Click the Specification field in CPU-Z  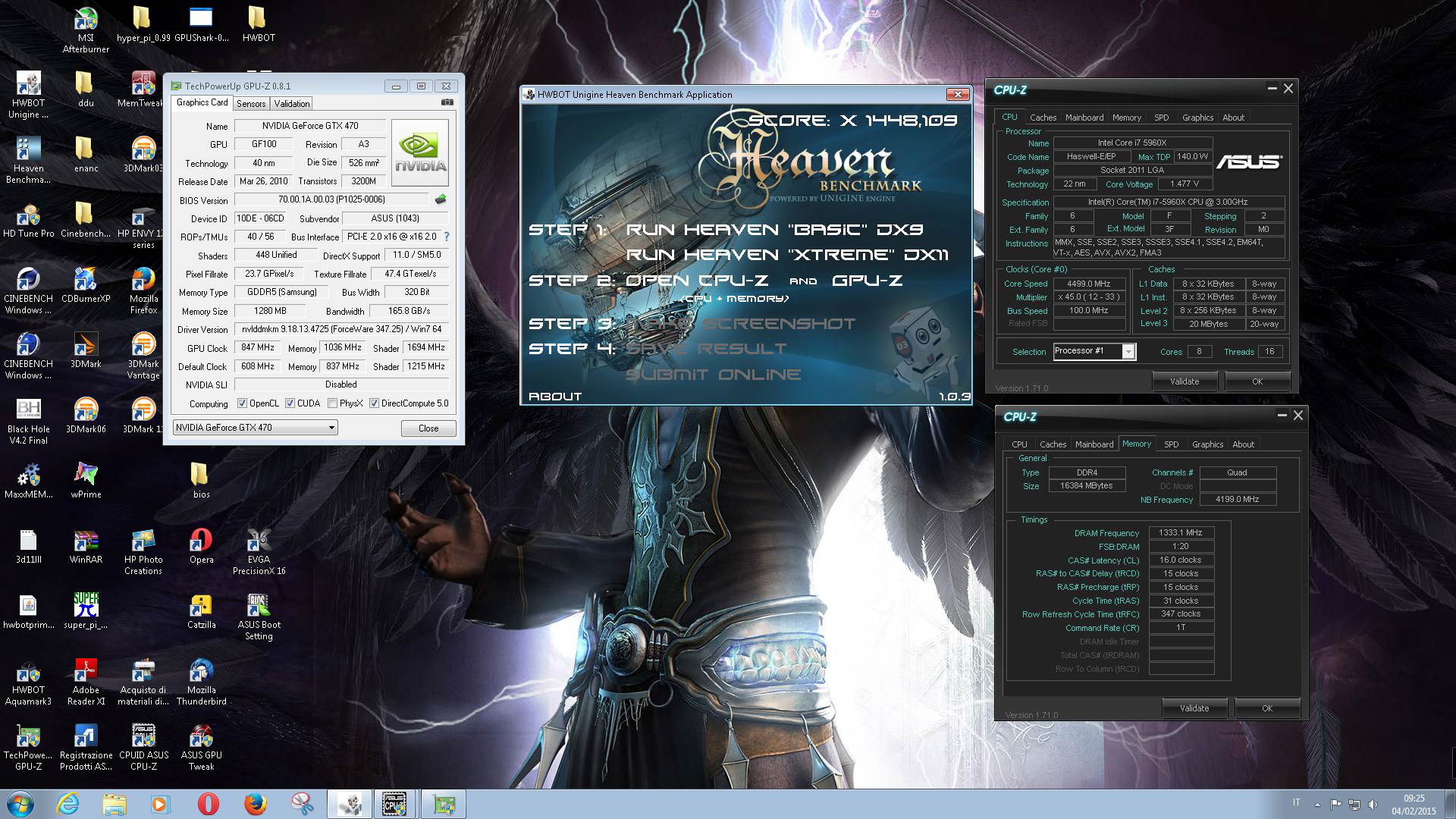tap(1169, 202)
